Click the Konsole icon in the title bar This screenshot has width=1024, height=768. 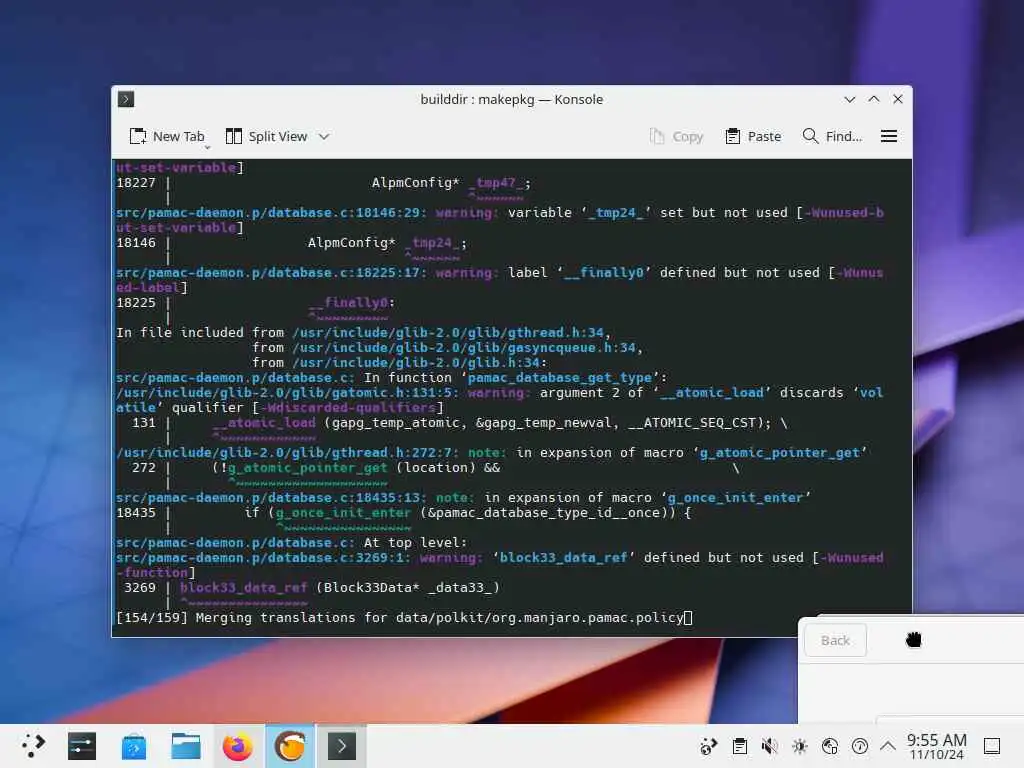click(126, 99)
